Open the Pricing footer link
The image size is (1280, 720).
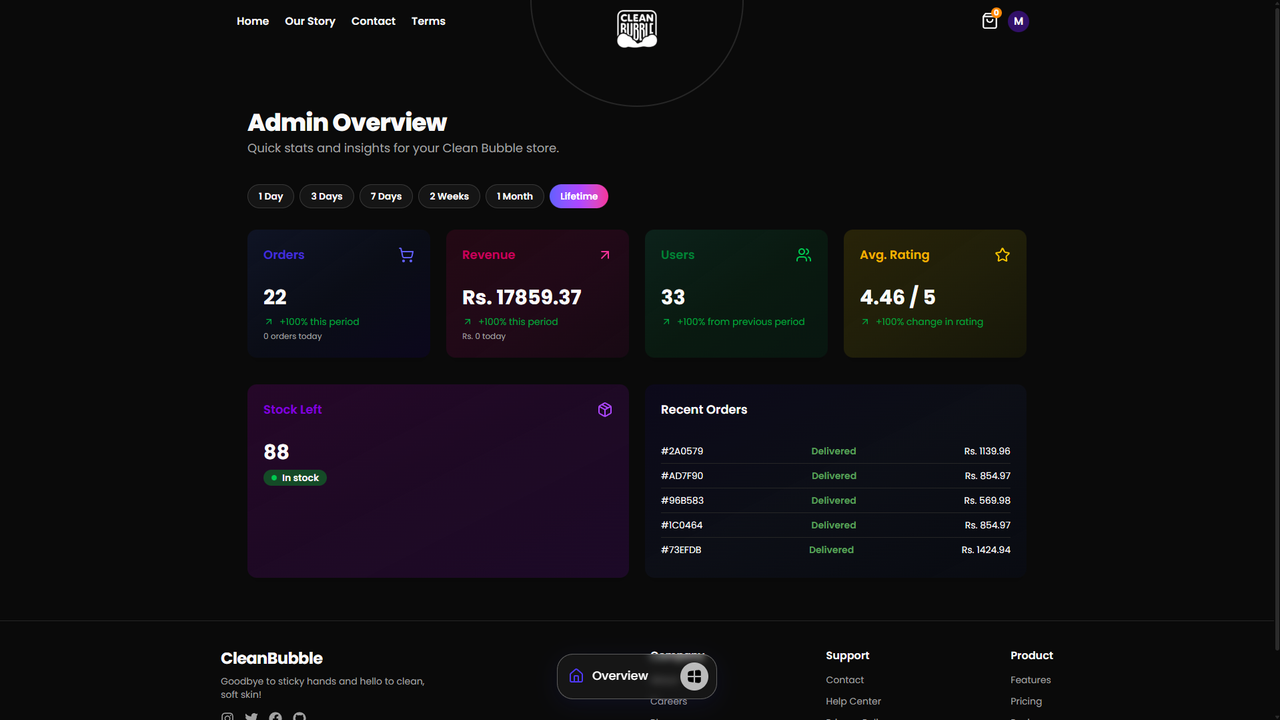(1026, 702)
